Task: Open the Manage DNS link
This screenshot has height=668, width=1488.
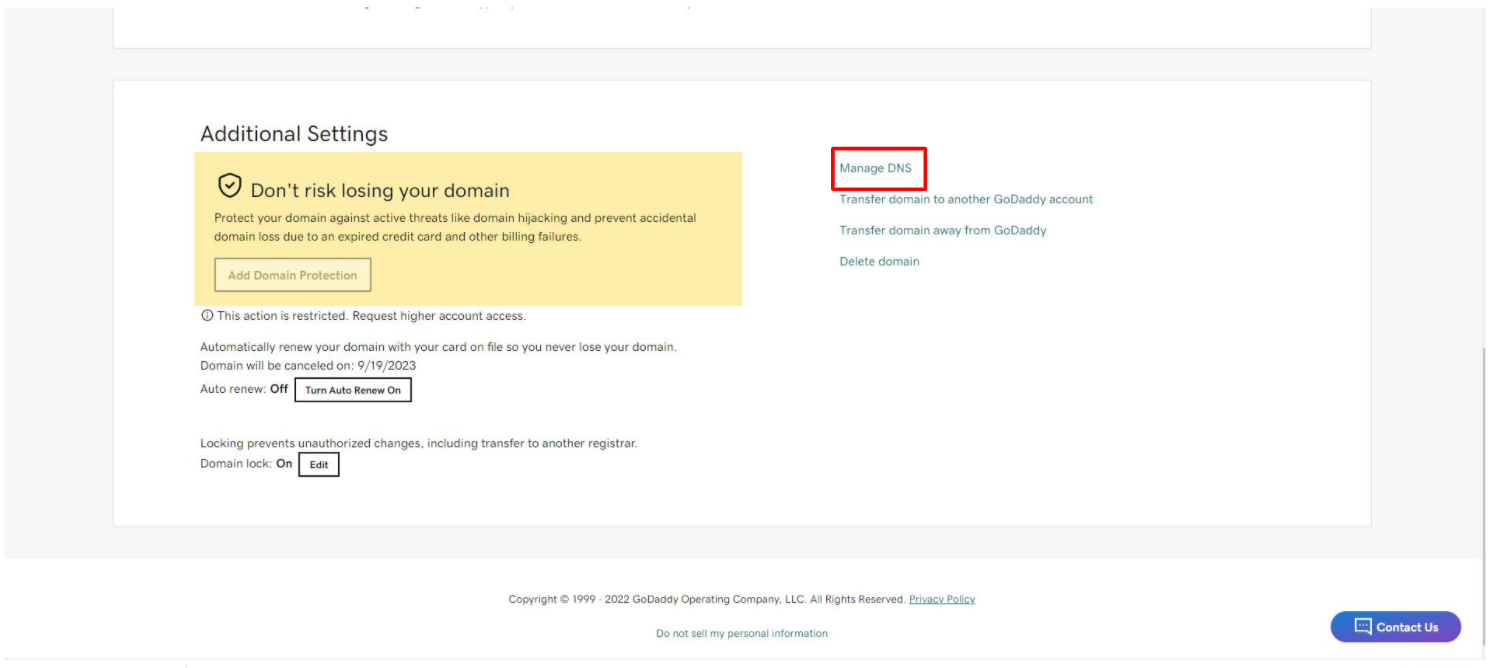Action: pyautogui.click(x=875, y=168)
